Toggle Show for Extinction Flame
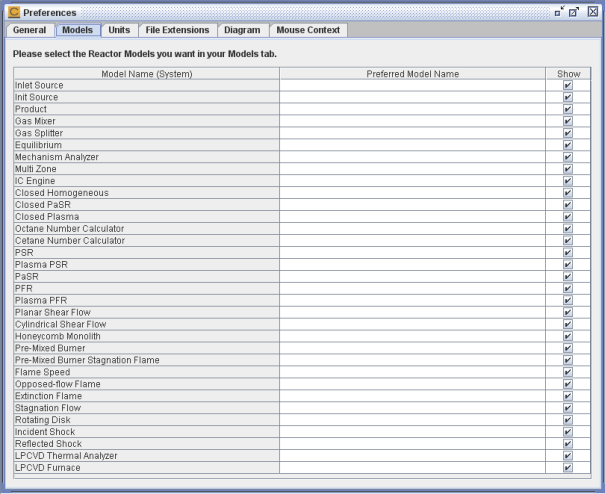Image resolution: width=605 pixels, height=494 pixels. coord(568,396)
